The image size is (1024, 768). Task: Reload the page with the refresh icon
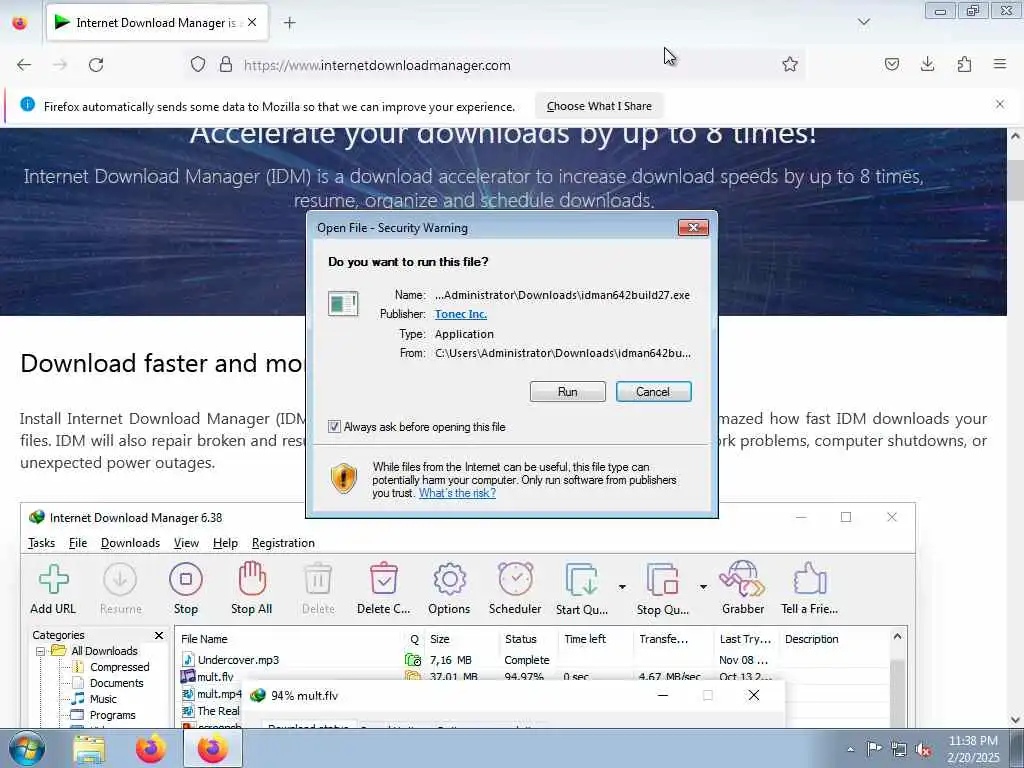(x=96, y=65)
